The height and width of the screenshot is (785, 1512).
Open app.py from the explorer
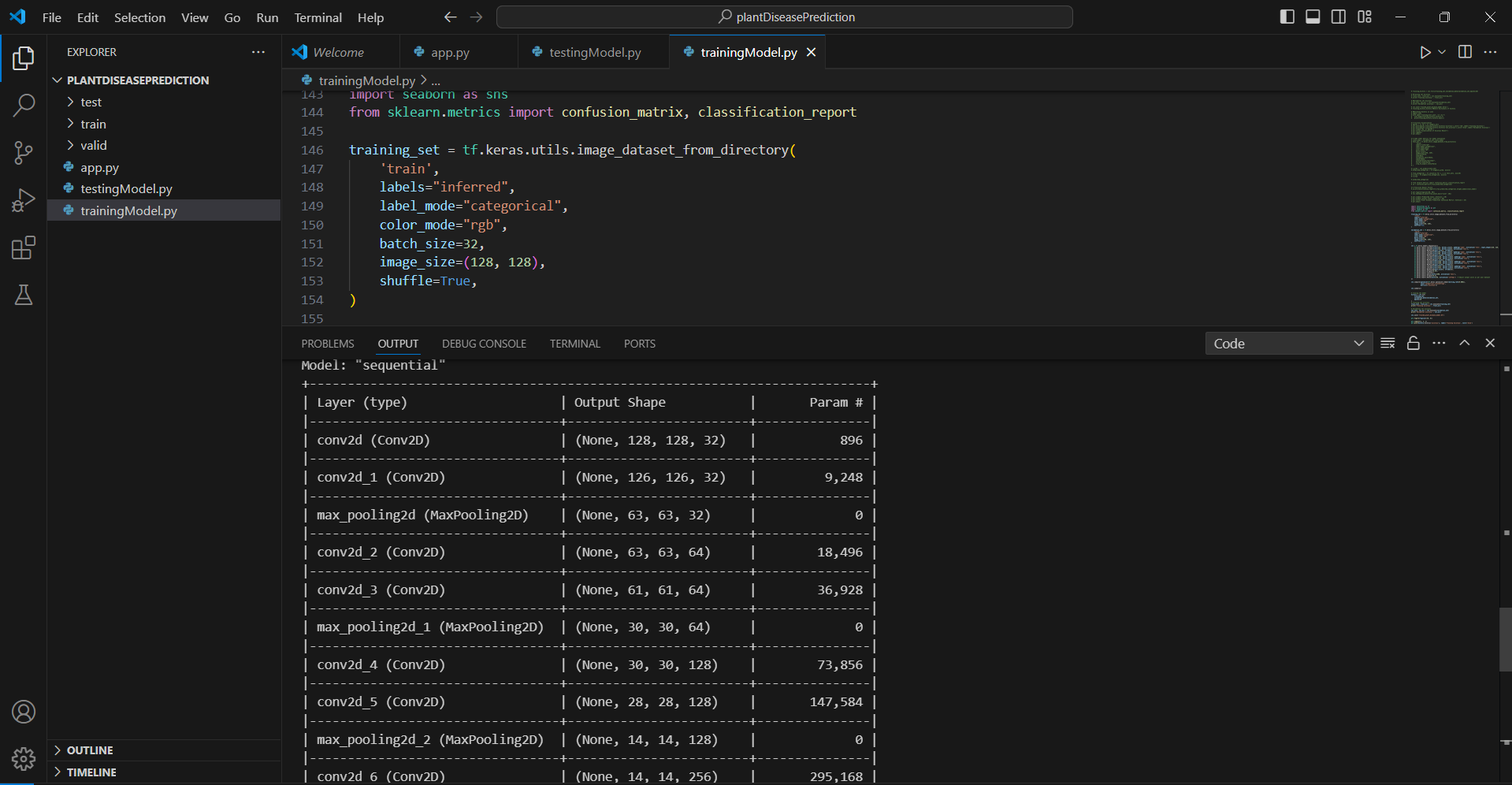coord(99,168)
